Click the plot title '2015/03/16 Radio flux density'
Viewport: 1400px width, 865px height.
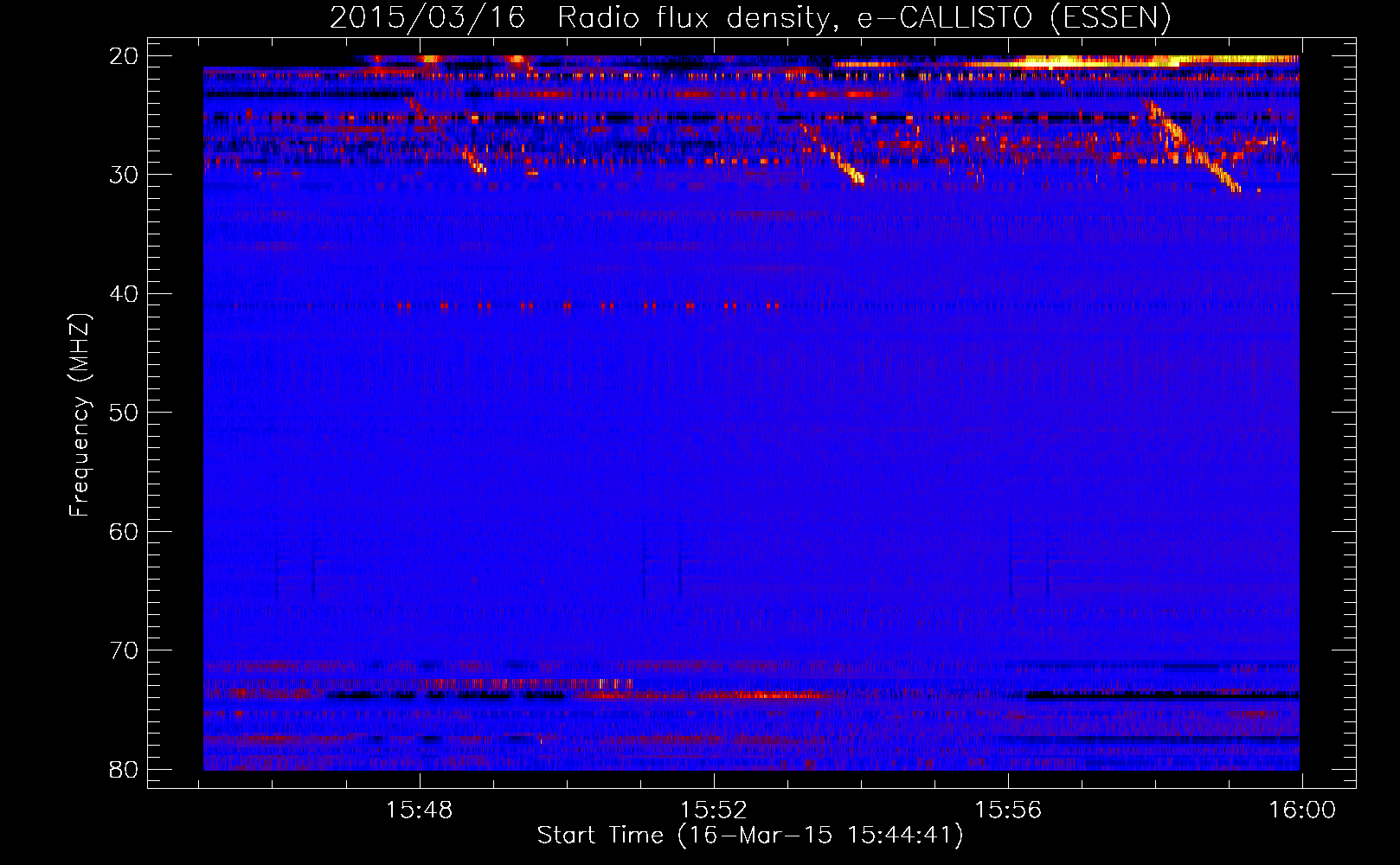coord(750,17)
